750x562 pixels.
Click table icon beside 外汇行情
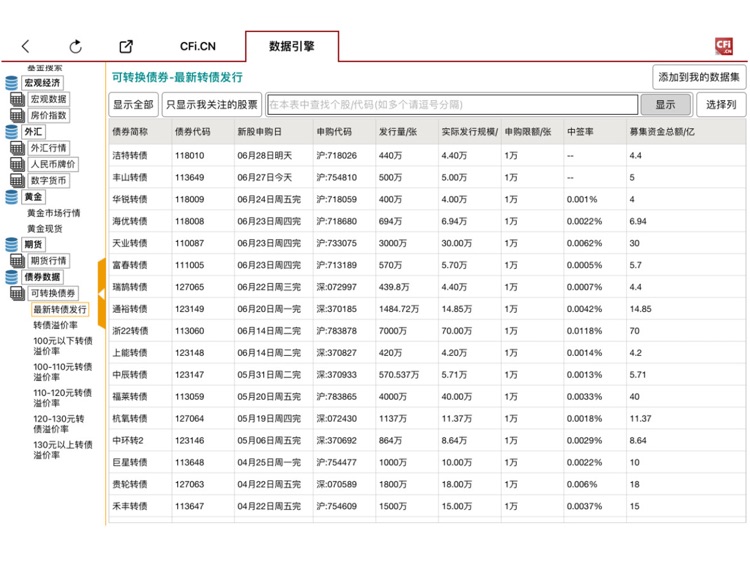click(x=17, y=148)
